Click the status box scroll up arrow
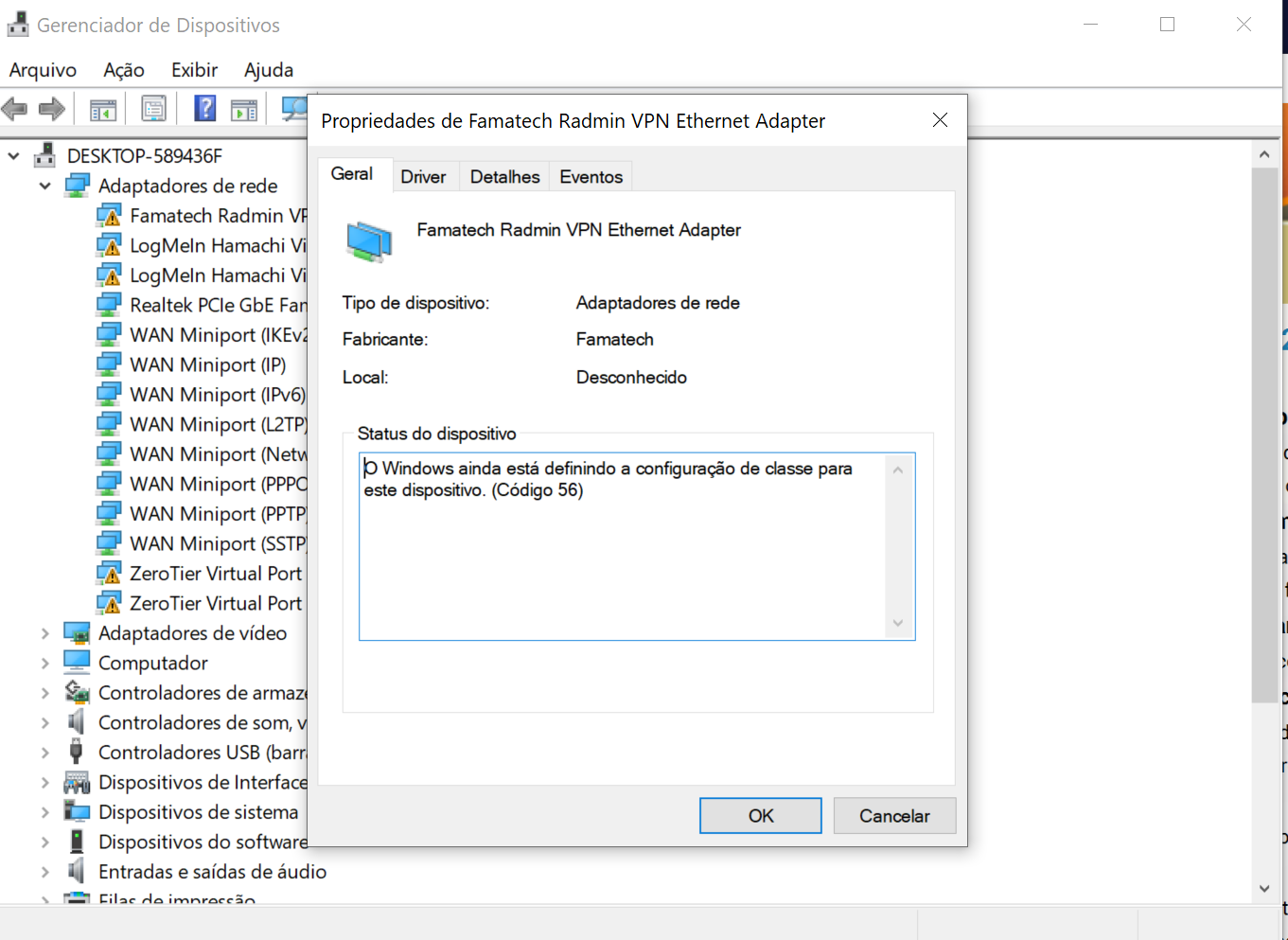This screenshot has width=1288, height=940. point(898,470)
